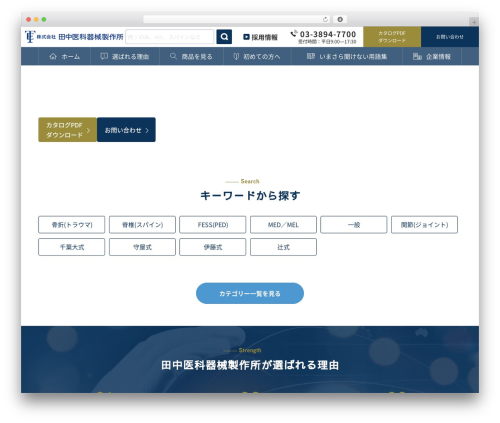This screenshot has height=423, width=500.
Task: Click the browser address bar
Action: pos(237,19)
